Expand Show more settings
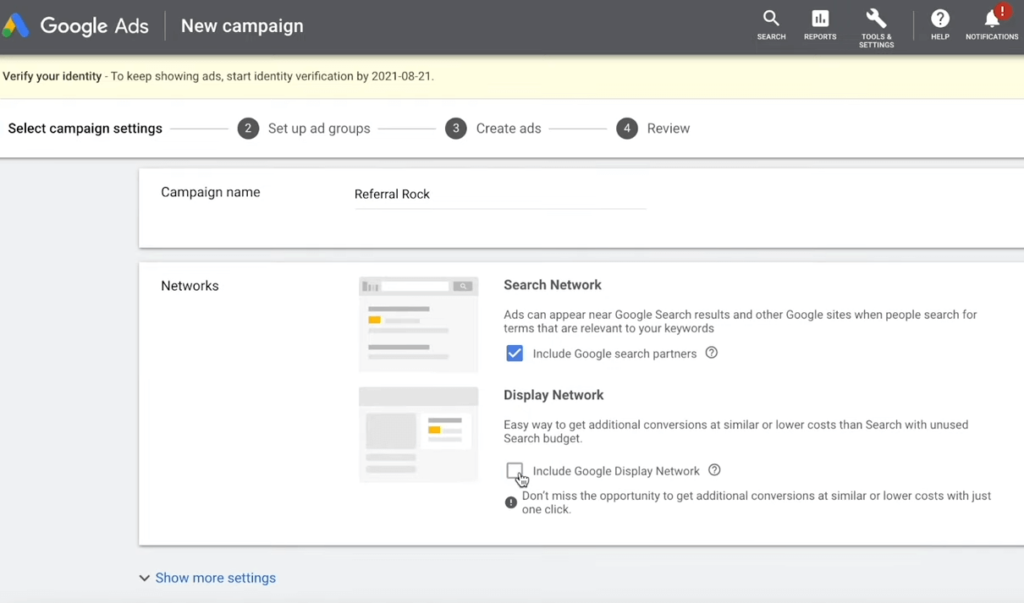Image resolution: width=1024 pixels, height=603 pixels. [x=208, y=578]
